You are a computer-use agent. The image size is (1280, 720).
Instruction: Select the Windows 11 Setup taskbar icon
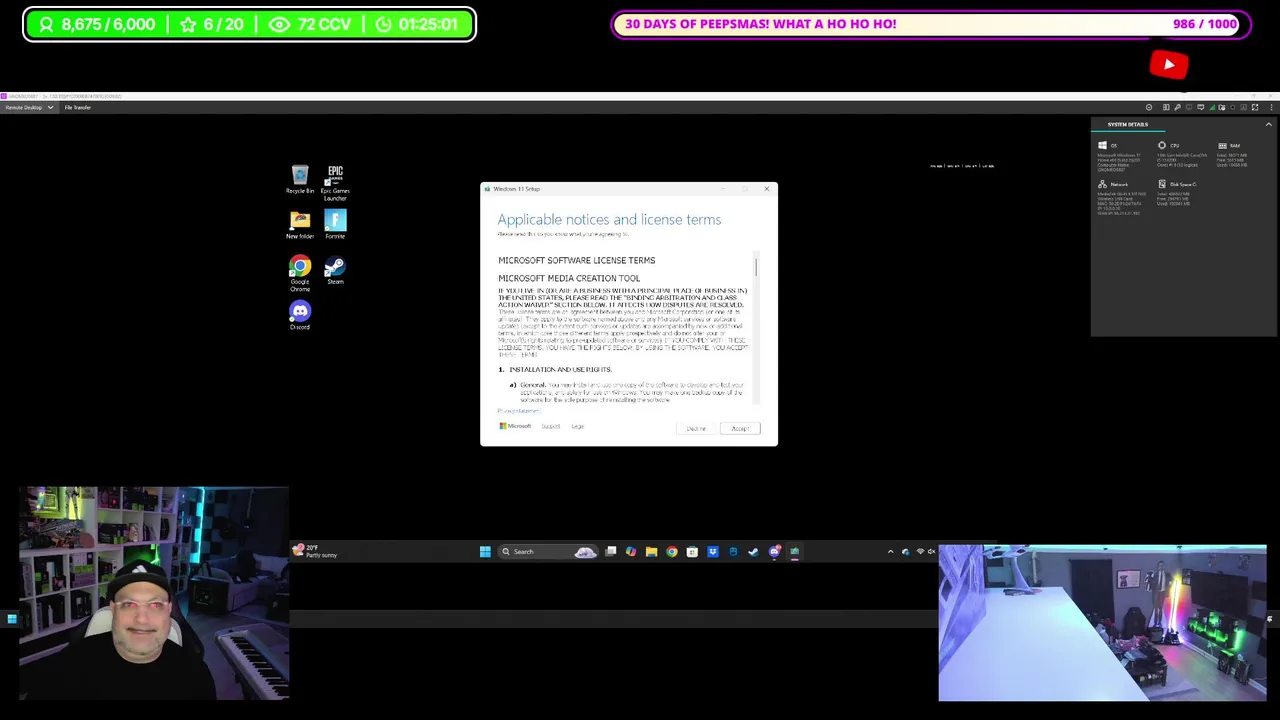[795, 552]
